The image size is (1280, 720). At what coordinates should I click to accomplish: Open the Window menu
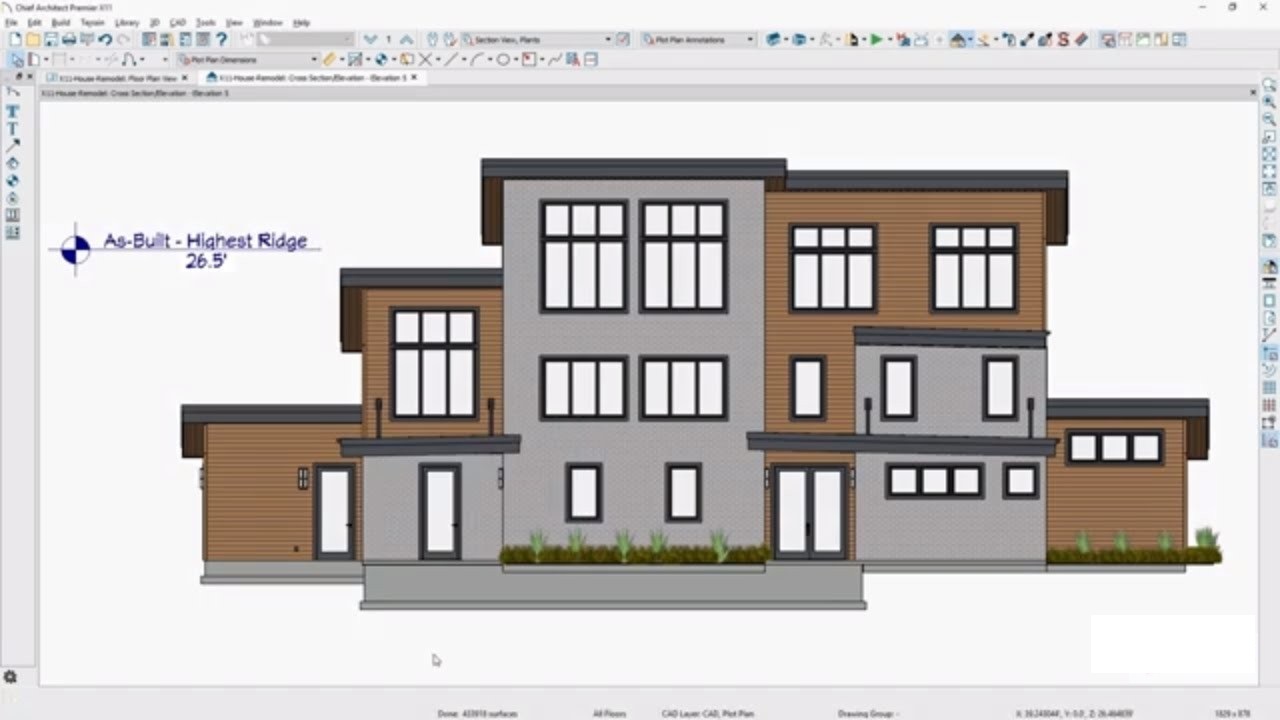(x=267, y=22)
